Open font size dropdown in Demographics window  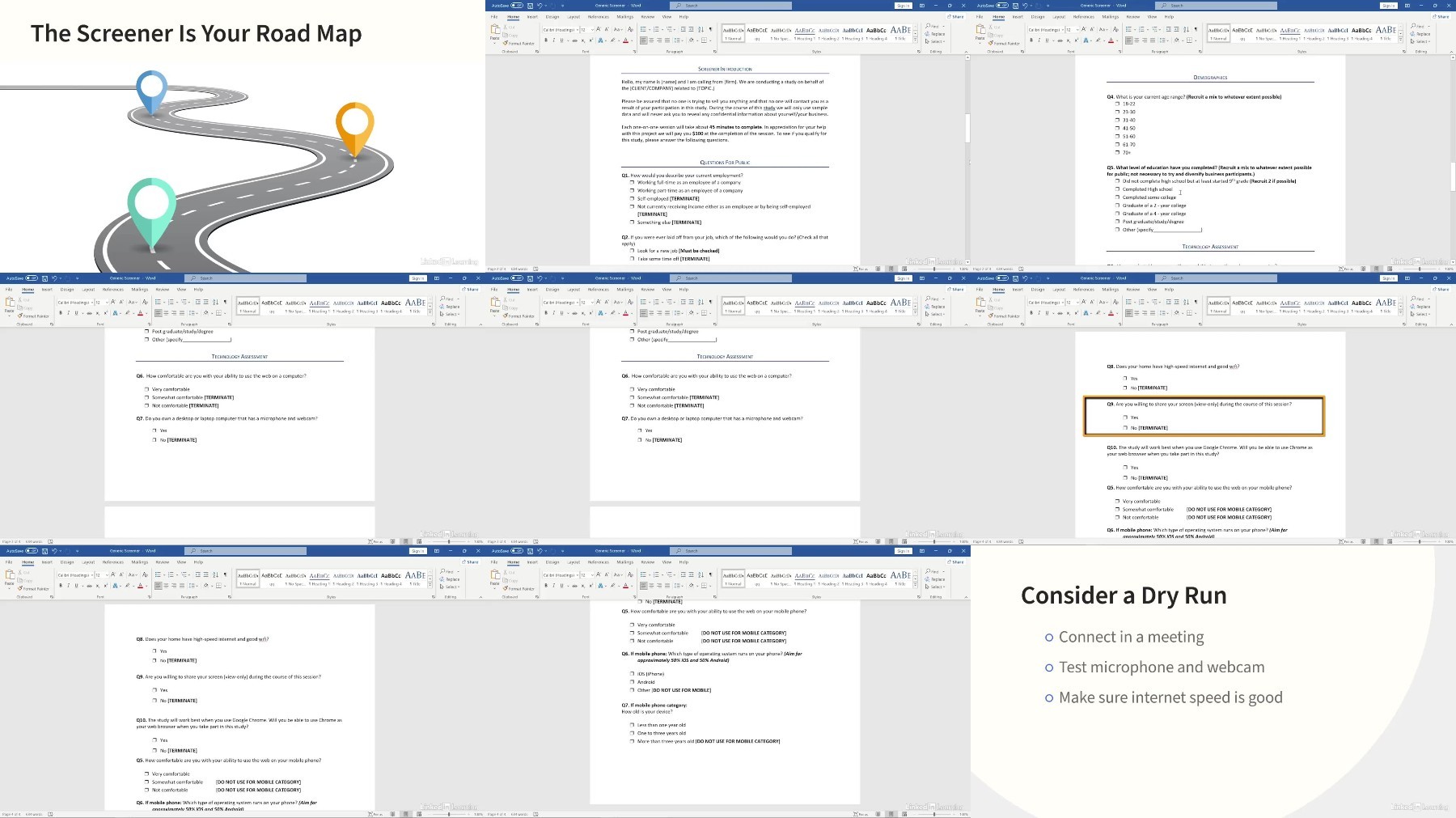tap(1077, 29)
